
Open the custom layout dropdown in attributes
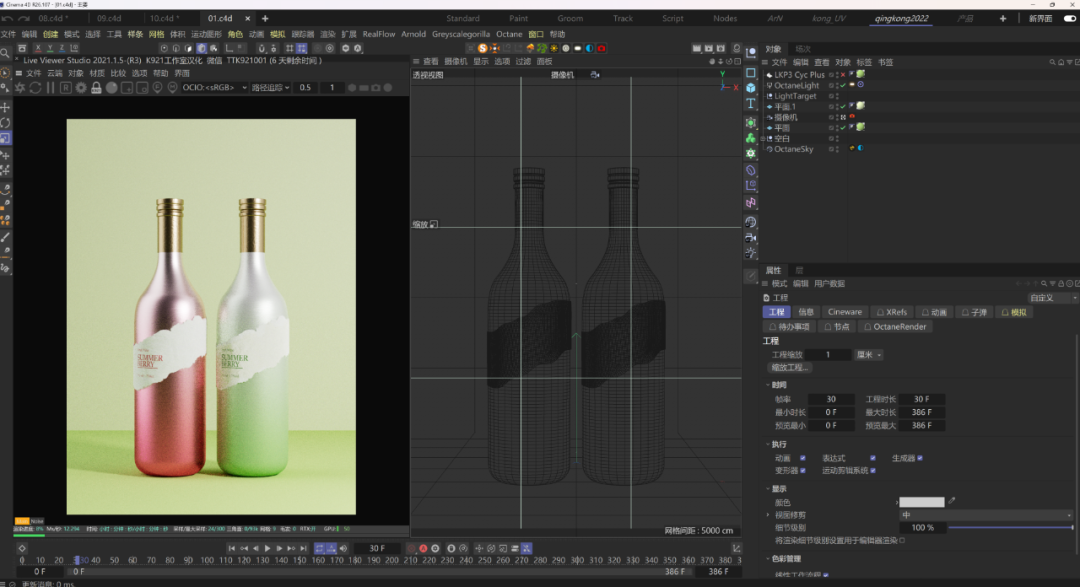pos(1052,298)
